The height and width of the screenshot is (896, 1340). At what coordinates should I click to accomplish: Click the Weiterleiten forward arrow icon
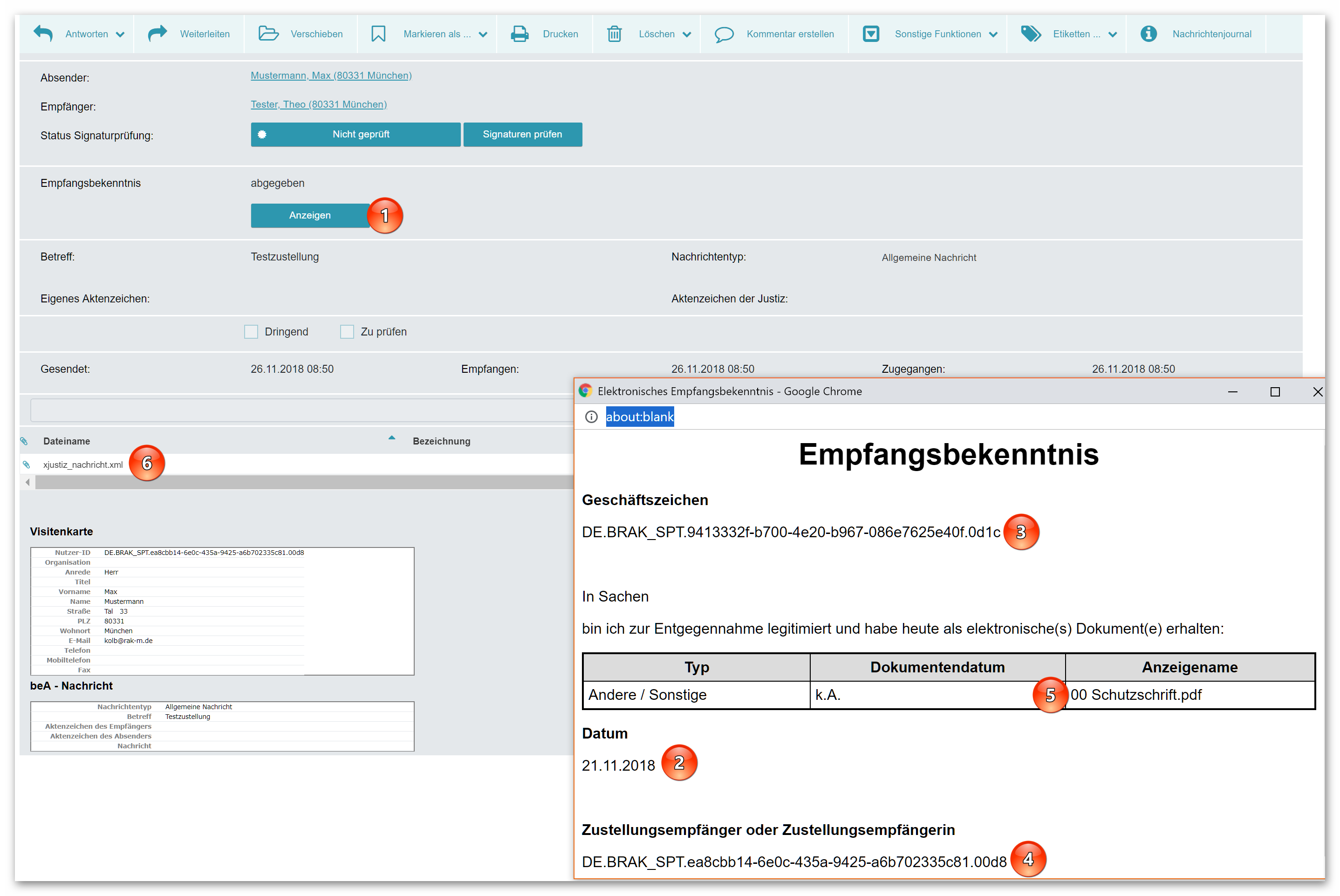tap(157, 34)
